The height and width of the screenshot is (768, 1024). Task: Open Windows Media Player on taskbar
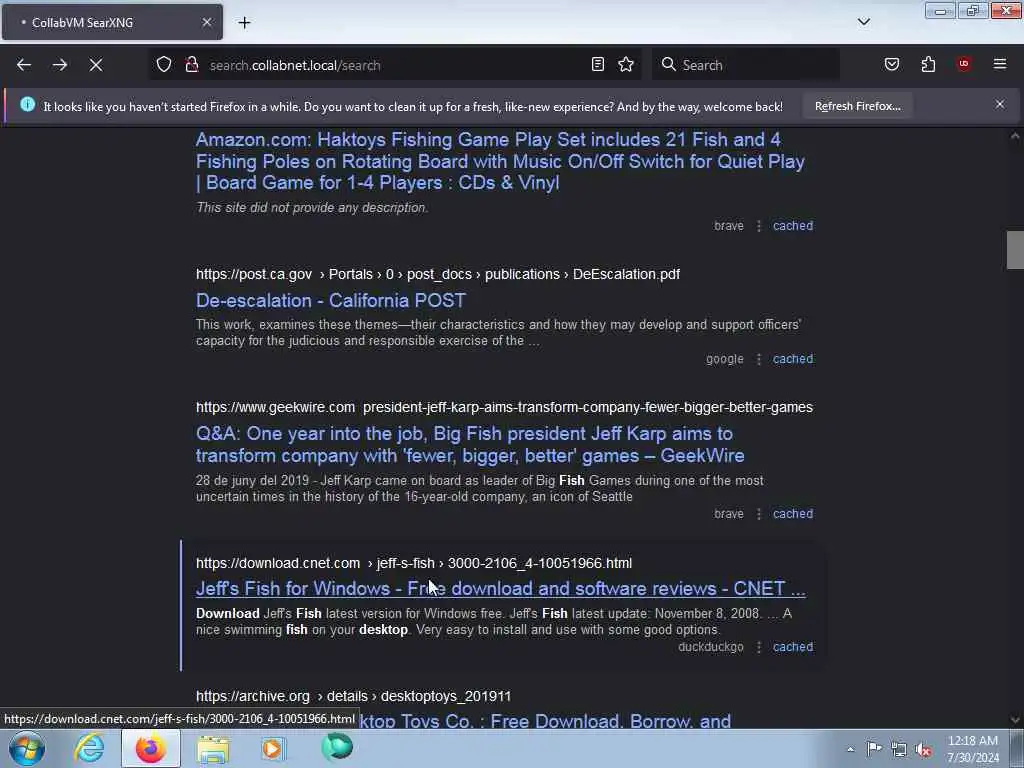coord(273,749)
